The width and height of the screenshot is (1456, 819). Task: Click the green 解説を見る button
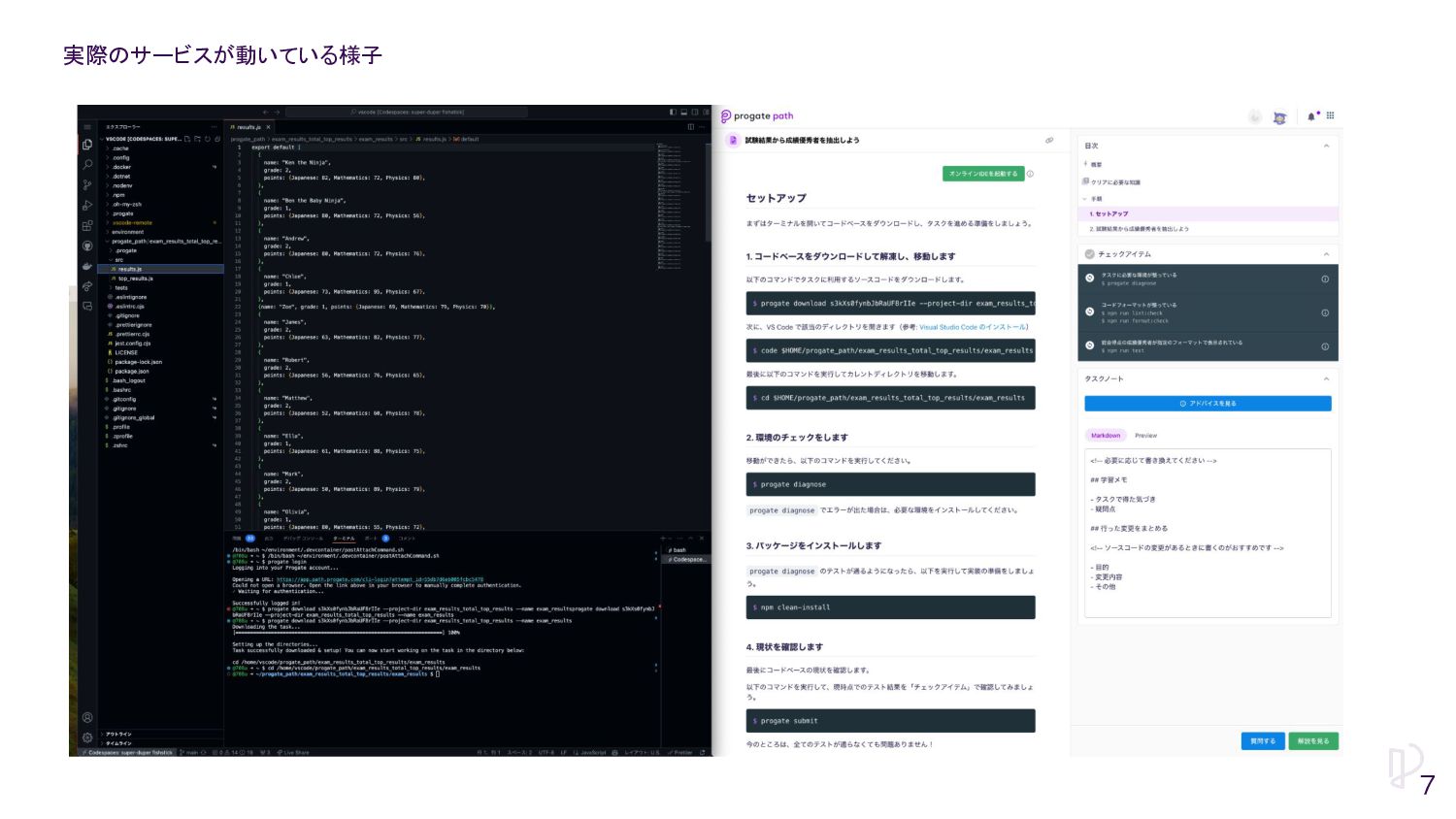point(1313,741)
